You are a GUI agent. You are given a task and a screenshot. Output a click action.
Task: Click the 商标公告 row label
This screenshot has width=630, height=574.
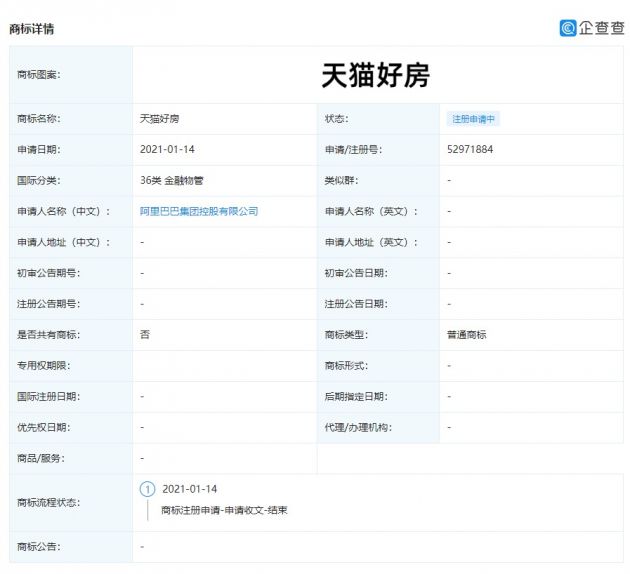38,547
